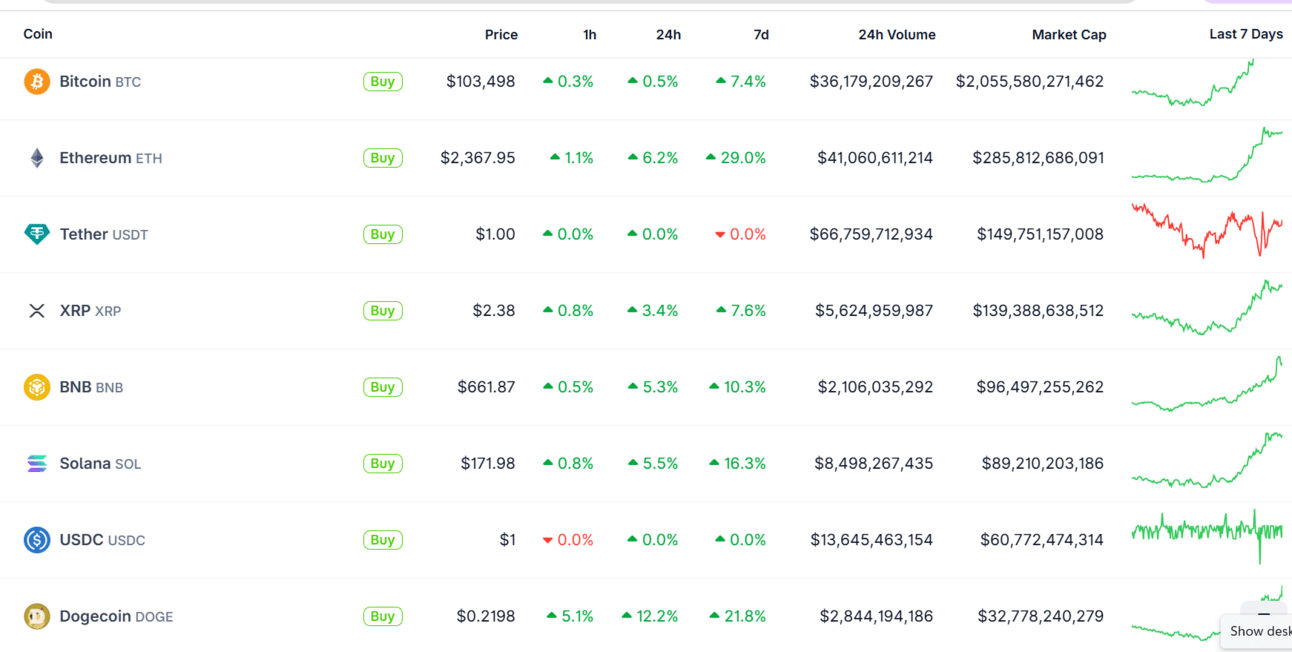The width and height of the screenshot is (1292, 652).
Task: Click the BNB yellow logo icon
Action: pyautogui.click(x=37, y=387)
